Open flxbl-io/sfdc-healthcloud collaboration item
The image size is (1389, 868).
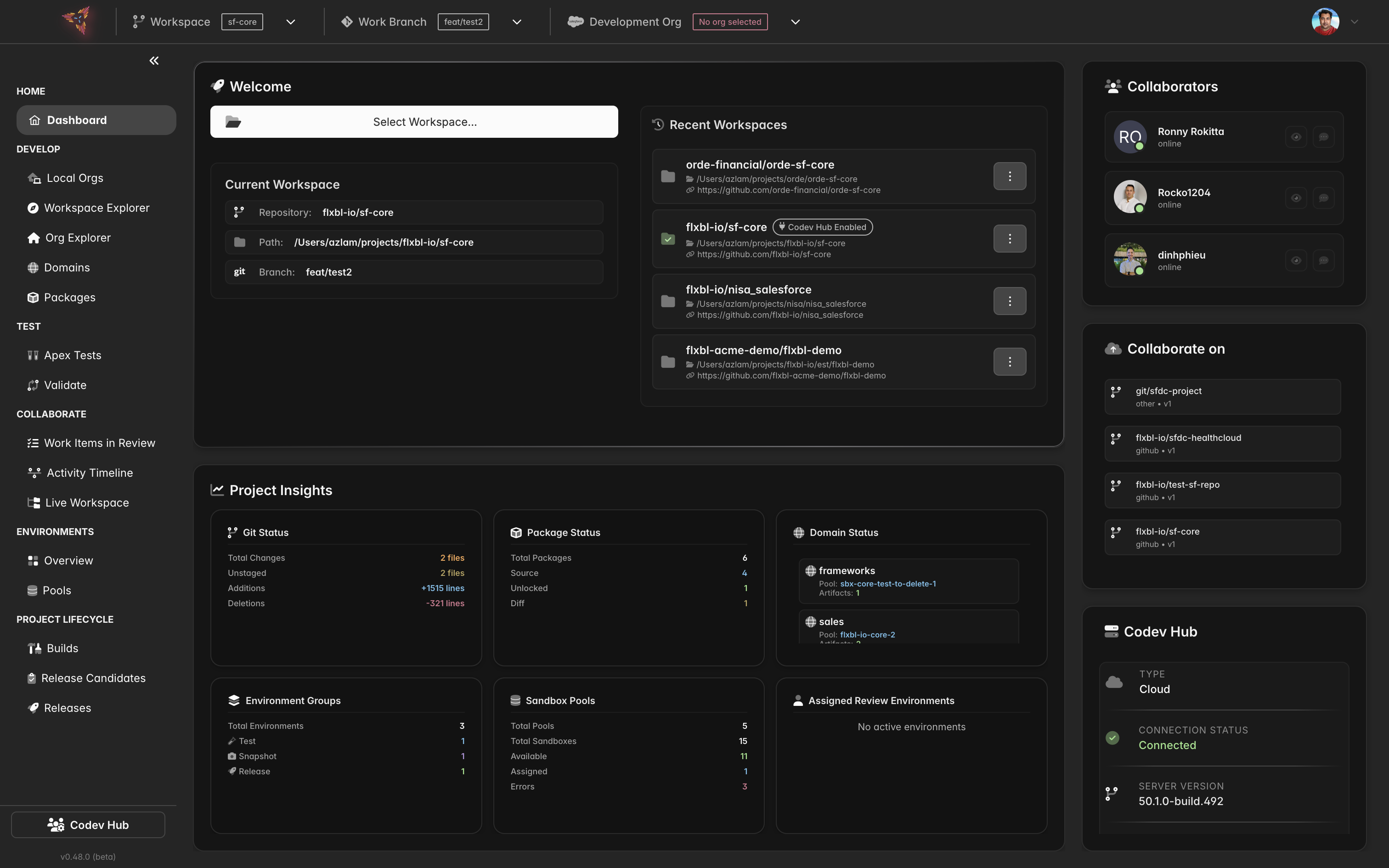click(x=1223, y=444)
